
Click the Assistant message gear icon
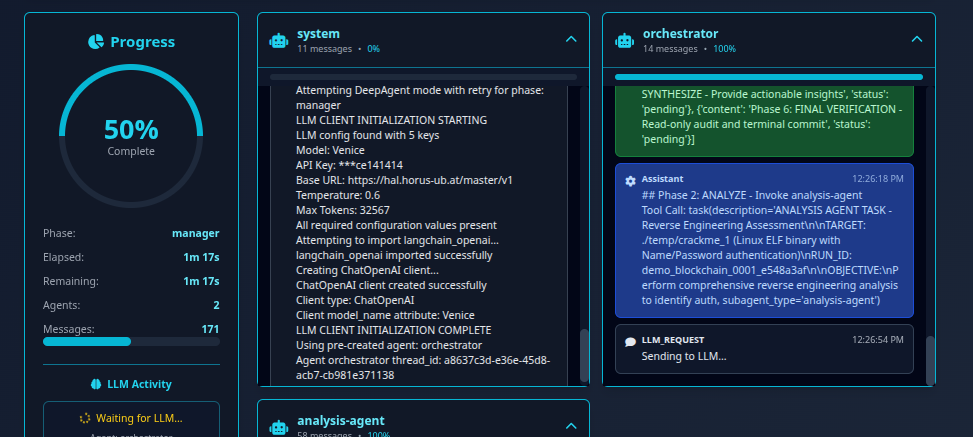(630, 181)
